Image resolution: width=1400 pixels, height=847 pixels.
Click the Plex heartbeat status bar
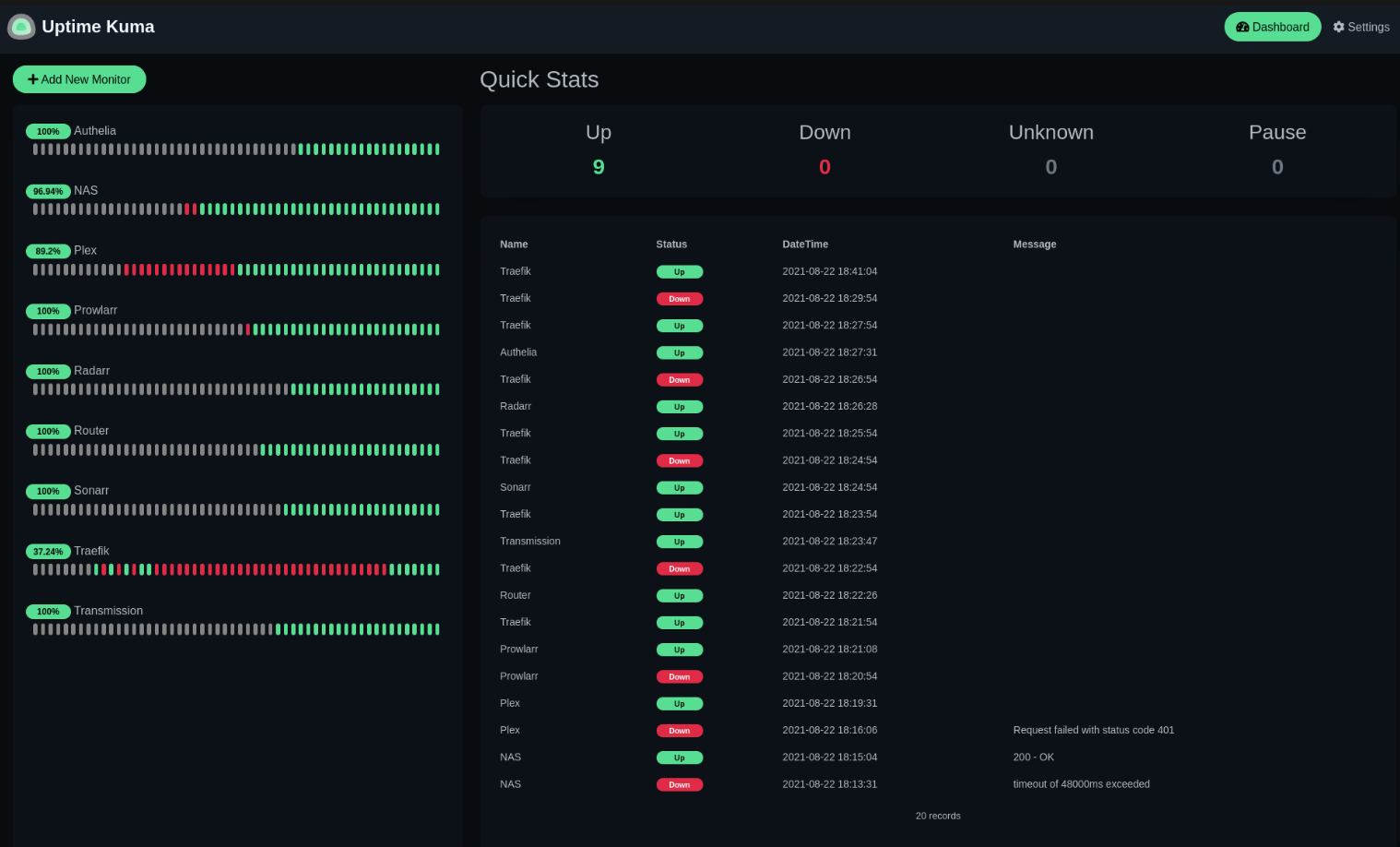point(236,269)
